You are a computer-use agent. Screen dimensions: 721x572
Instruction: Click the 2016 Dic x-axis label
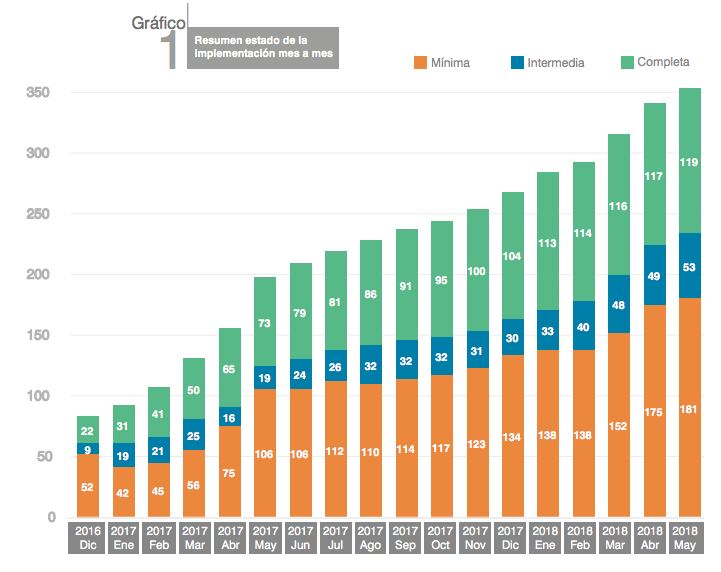click(88, 537)
